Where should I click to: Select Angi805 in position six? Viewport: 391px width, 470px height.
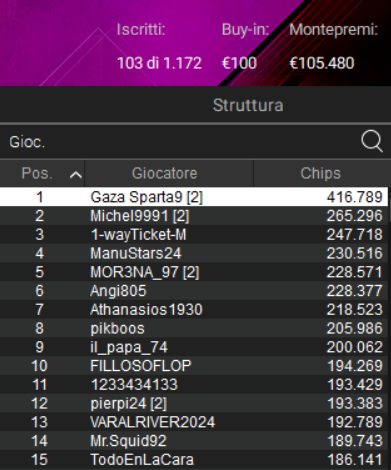pos(194,291)
